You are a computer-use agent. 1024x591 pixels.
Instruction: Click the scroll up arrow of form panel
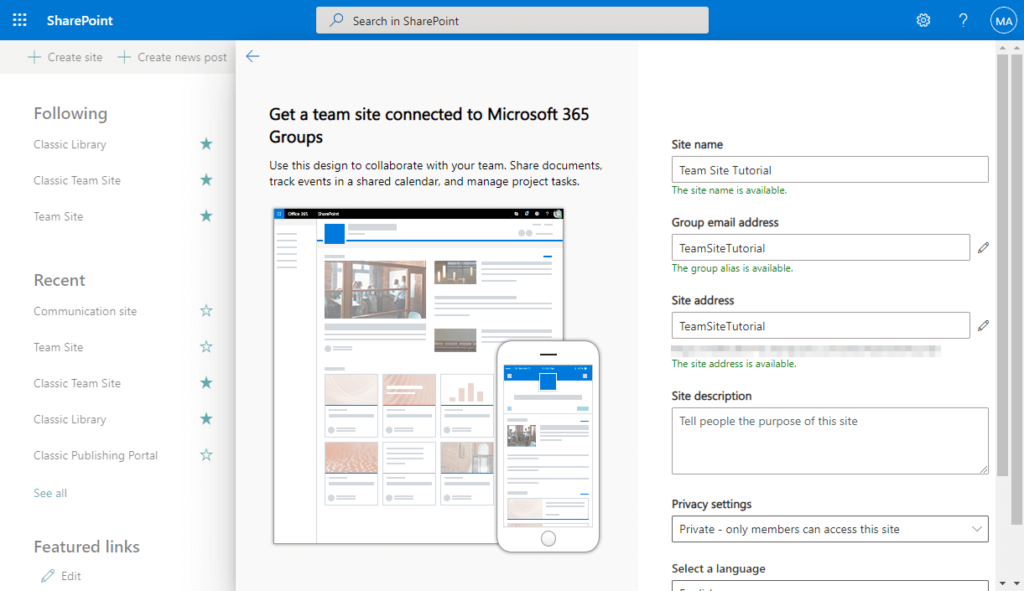pos(1002,48)
